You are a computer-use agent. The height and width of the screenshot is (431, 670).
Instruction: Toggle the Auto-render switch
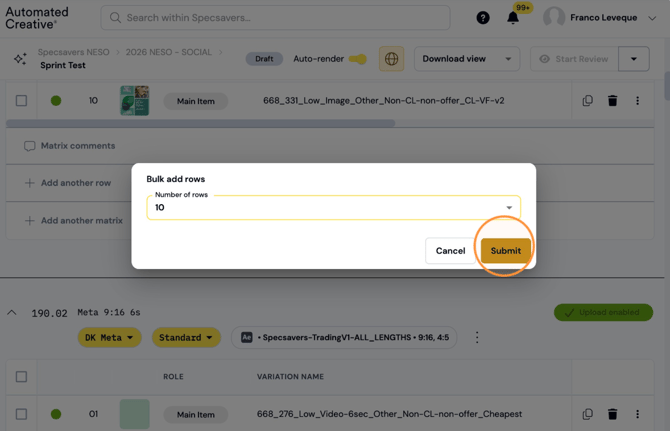point(358,59)
